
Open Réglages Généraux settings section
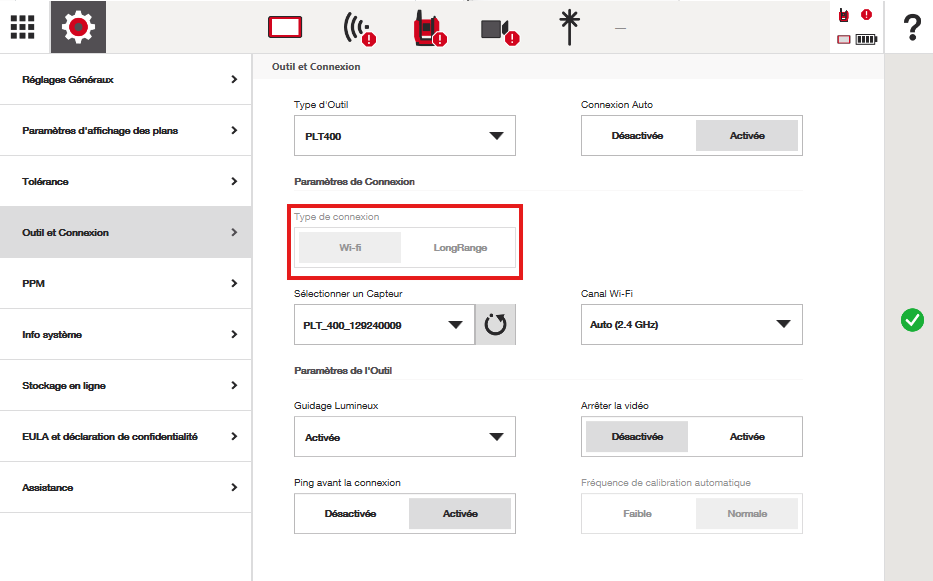pos(125,79)
